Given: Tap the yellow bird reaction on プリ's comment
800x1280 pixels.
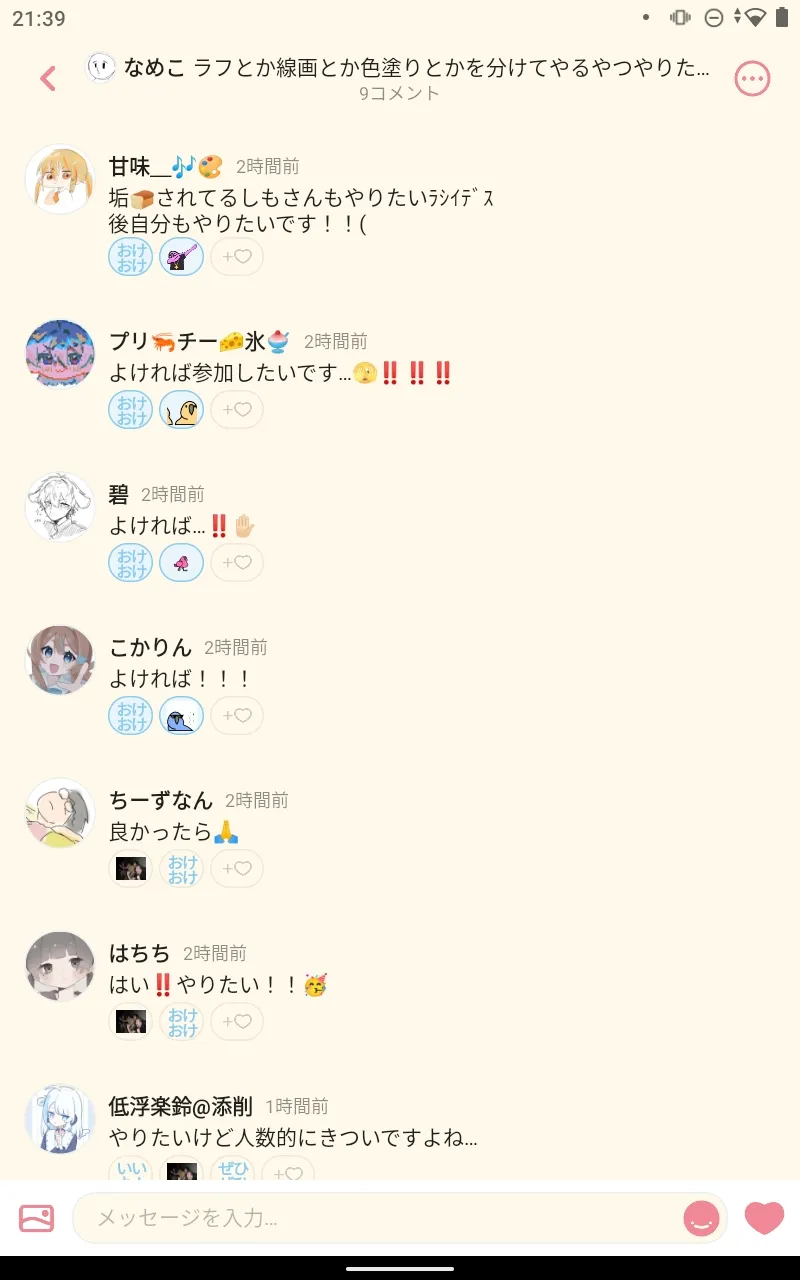Looking at the screenshot, I should point(182,409).
